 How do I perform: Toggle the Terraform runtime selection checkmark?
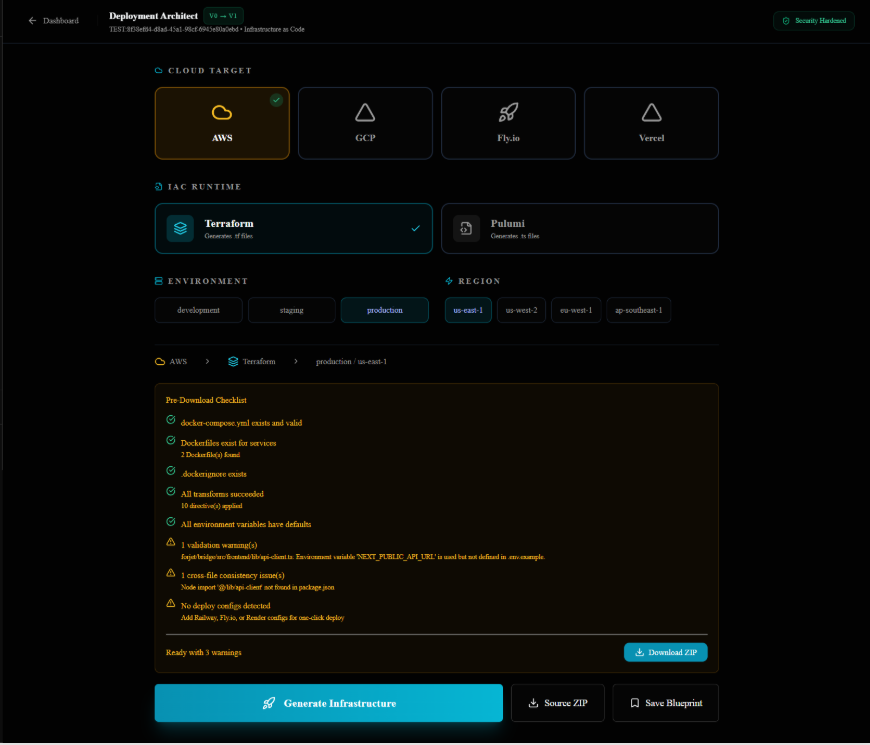point(416,228)
